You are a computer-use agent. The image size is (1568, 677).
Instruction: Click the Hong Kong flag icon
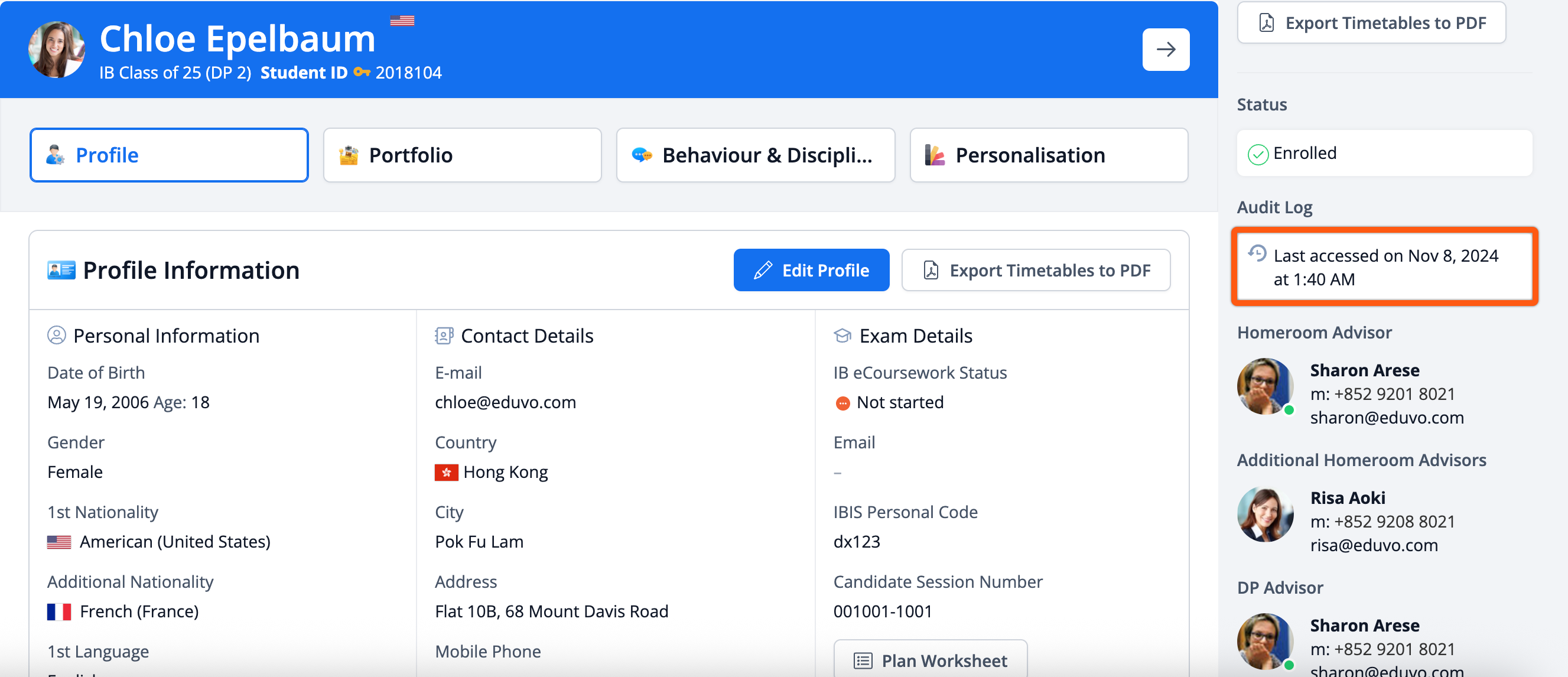(446, 473)
